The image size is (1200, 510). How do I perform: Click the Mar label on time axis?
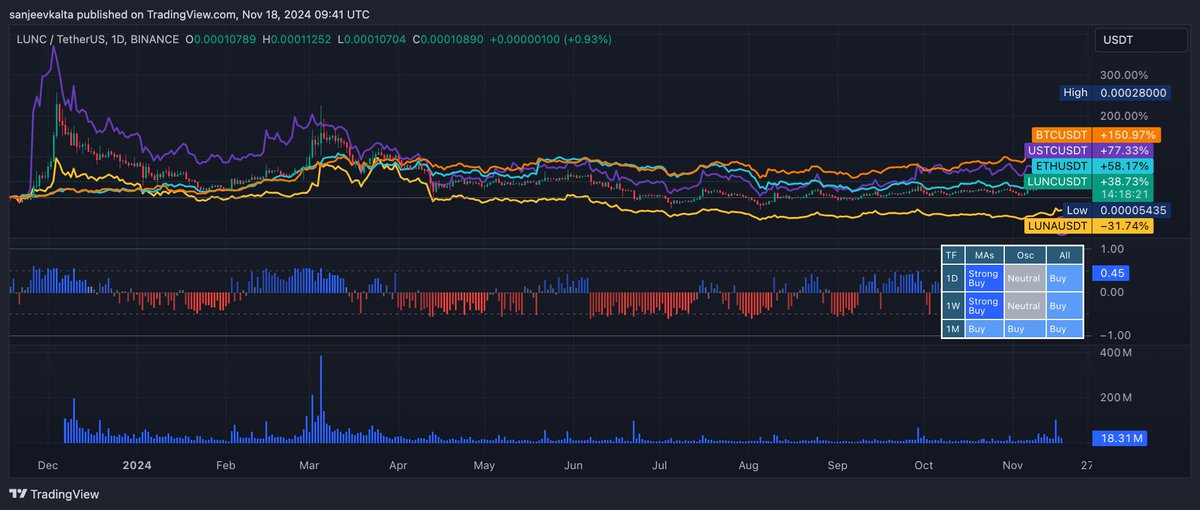[x=309, y=465]
